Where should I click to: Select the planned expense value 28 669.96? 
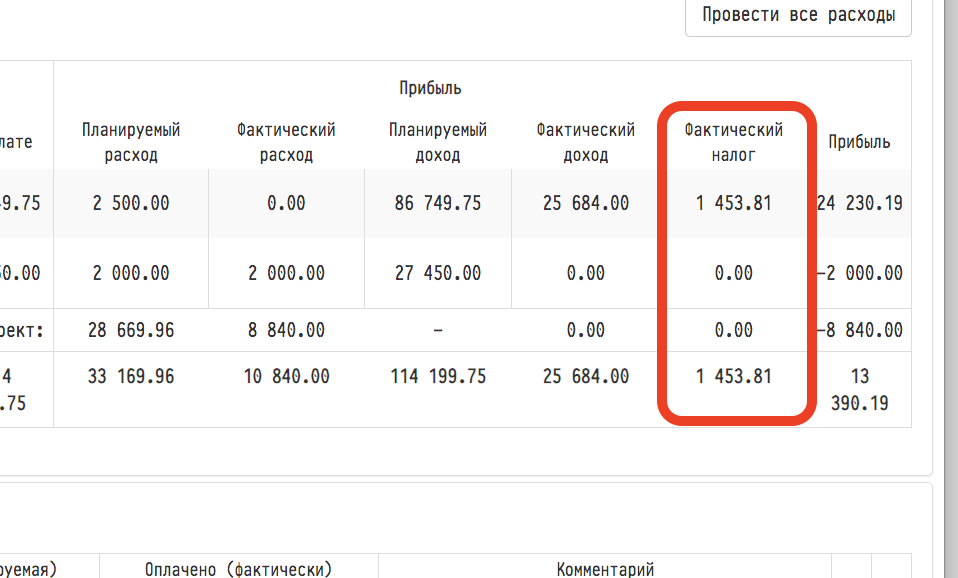[x=131, y=330]
